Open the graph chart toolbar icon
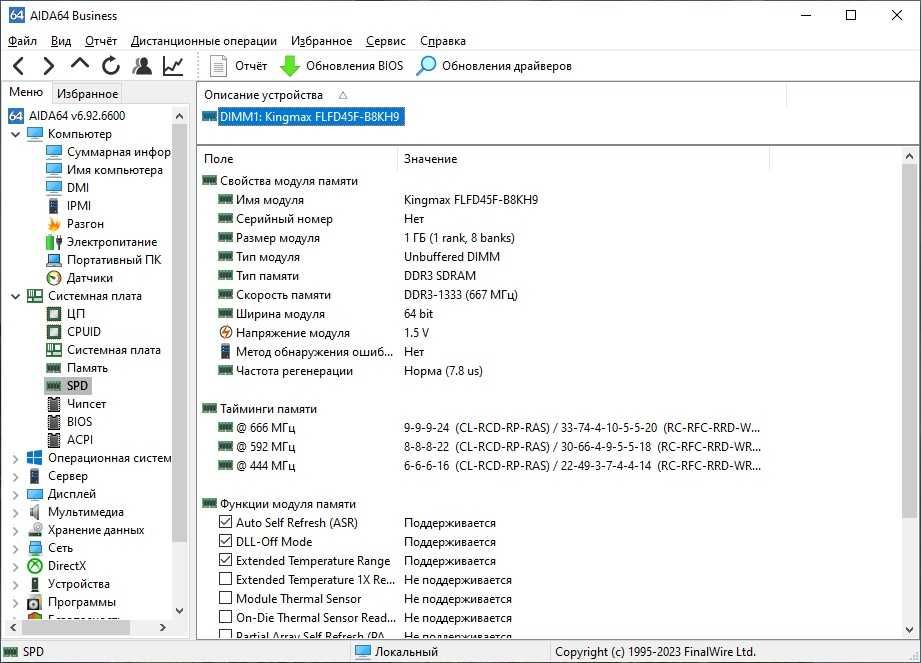The height and width of the screenshot is (663, 921). coord(173,66)
